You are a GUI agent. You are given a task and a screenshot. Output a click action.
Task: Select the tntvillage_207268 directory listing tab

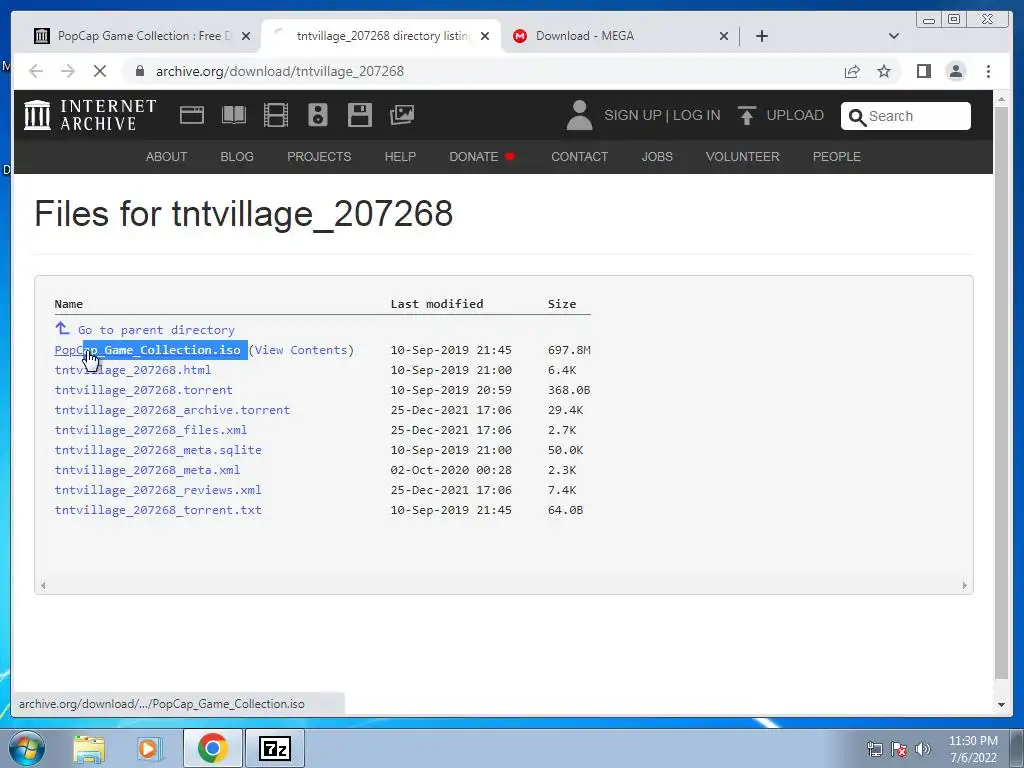[x=380, y=36]
